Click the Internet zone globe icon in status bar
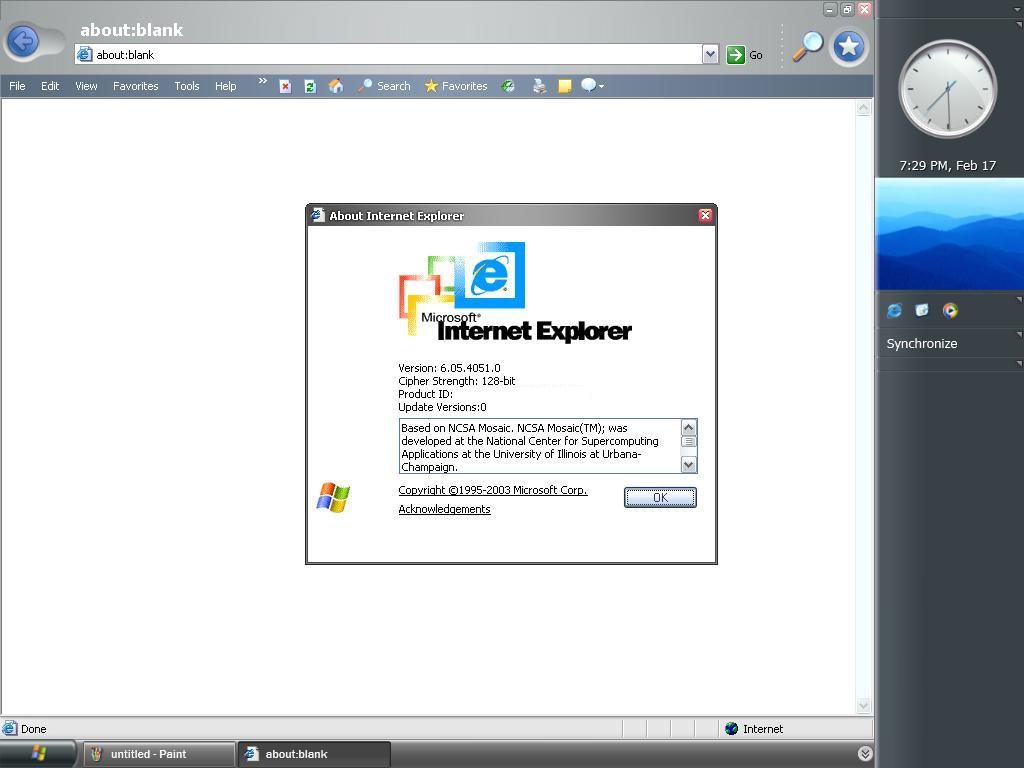Viewport: 1024px width, 768px height. point(731,729)
